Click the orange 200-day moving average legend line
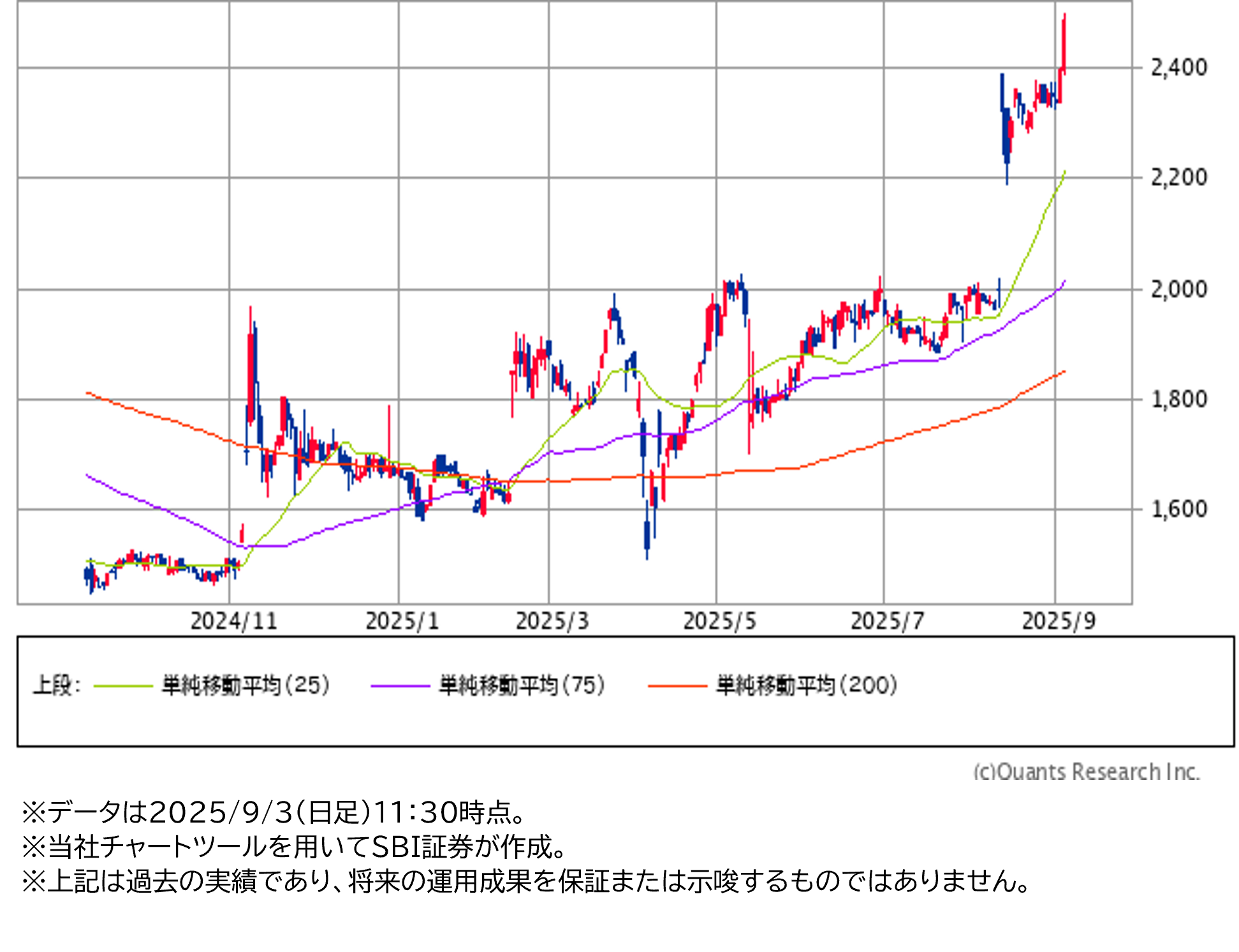Viewport: 1239px width, 952px height. click(677, 686)
